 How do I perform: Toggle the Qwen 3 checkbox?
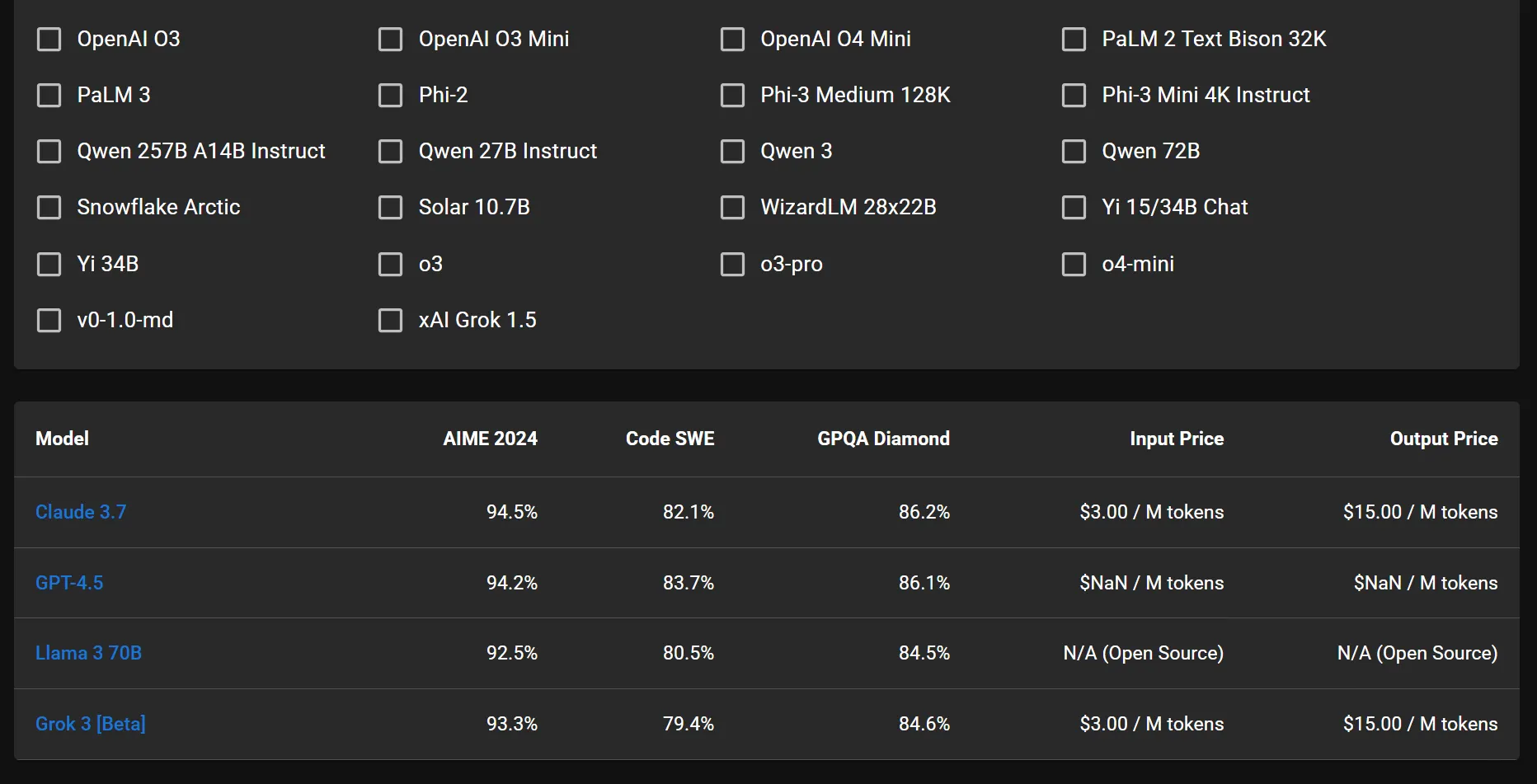pos(732,152)
